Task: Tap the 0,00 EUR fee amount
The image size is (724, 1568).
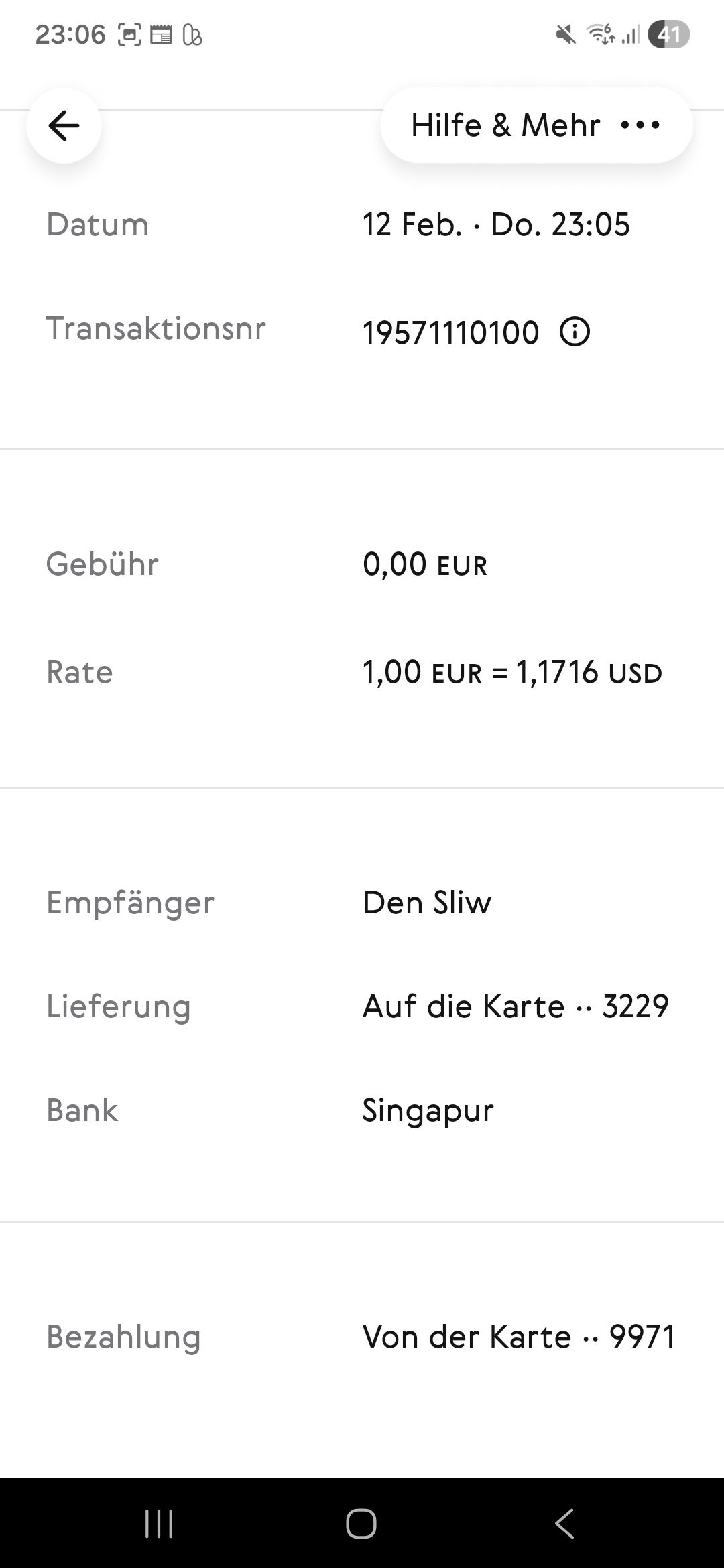Action: click(425, 564)
